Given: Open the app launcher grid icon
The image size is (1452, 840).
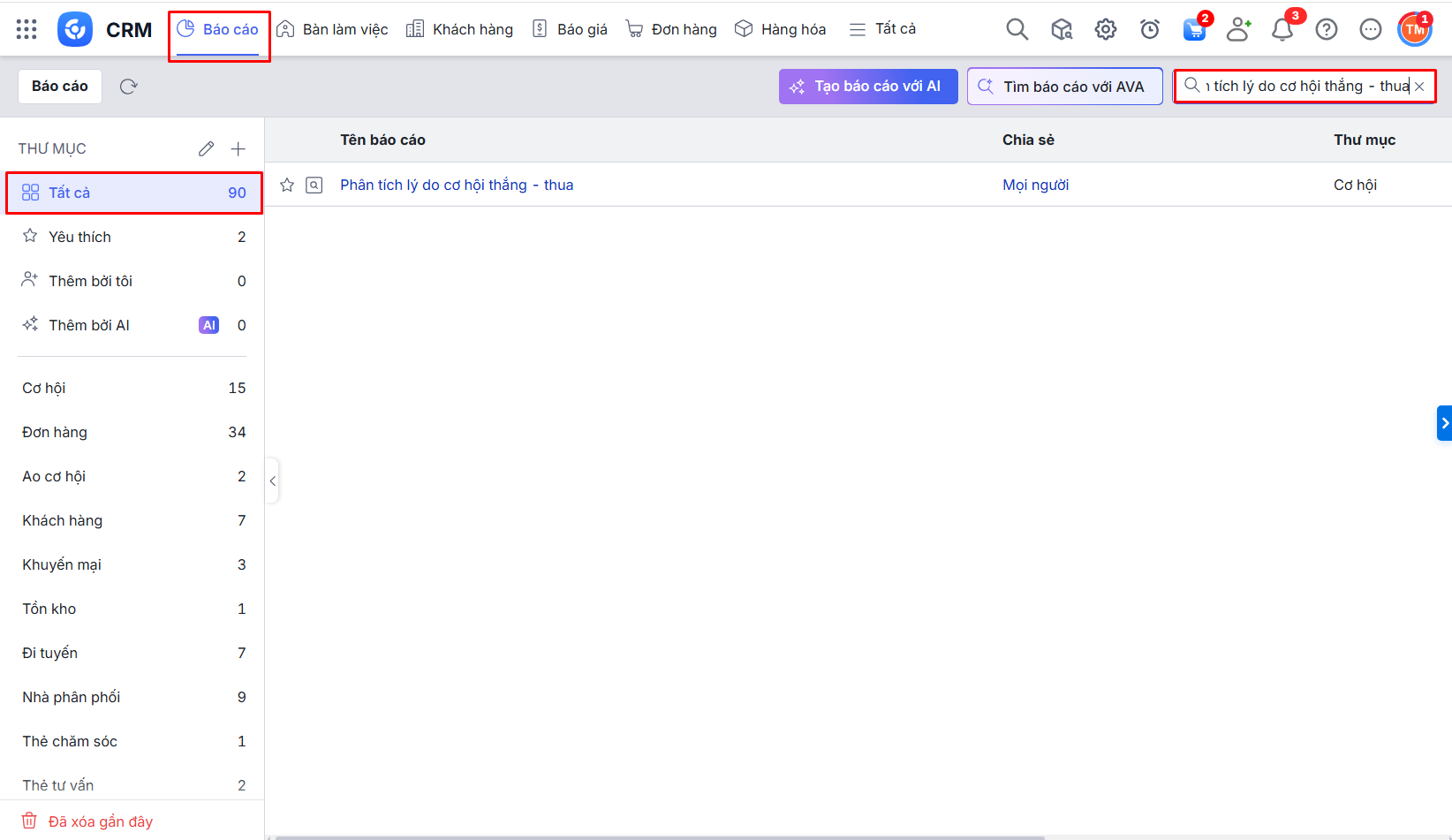Looking at the screenshot, I should click(x=26, y=29).
